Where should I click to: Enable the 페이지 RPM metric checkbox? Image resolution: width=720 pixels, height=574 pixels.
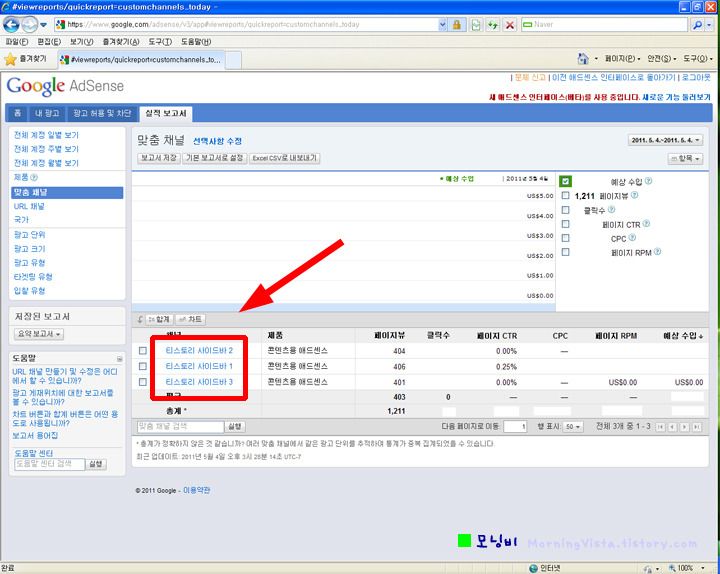(x=566, y=252)
